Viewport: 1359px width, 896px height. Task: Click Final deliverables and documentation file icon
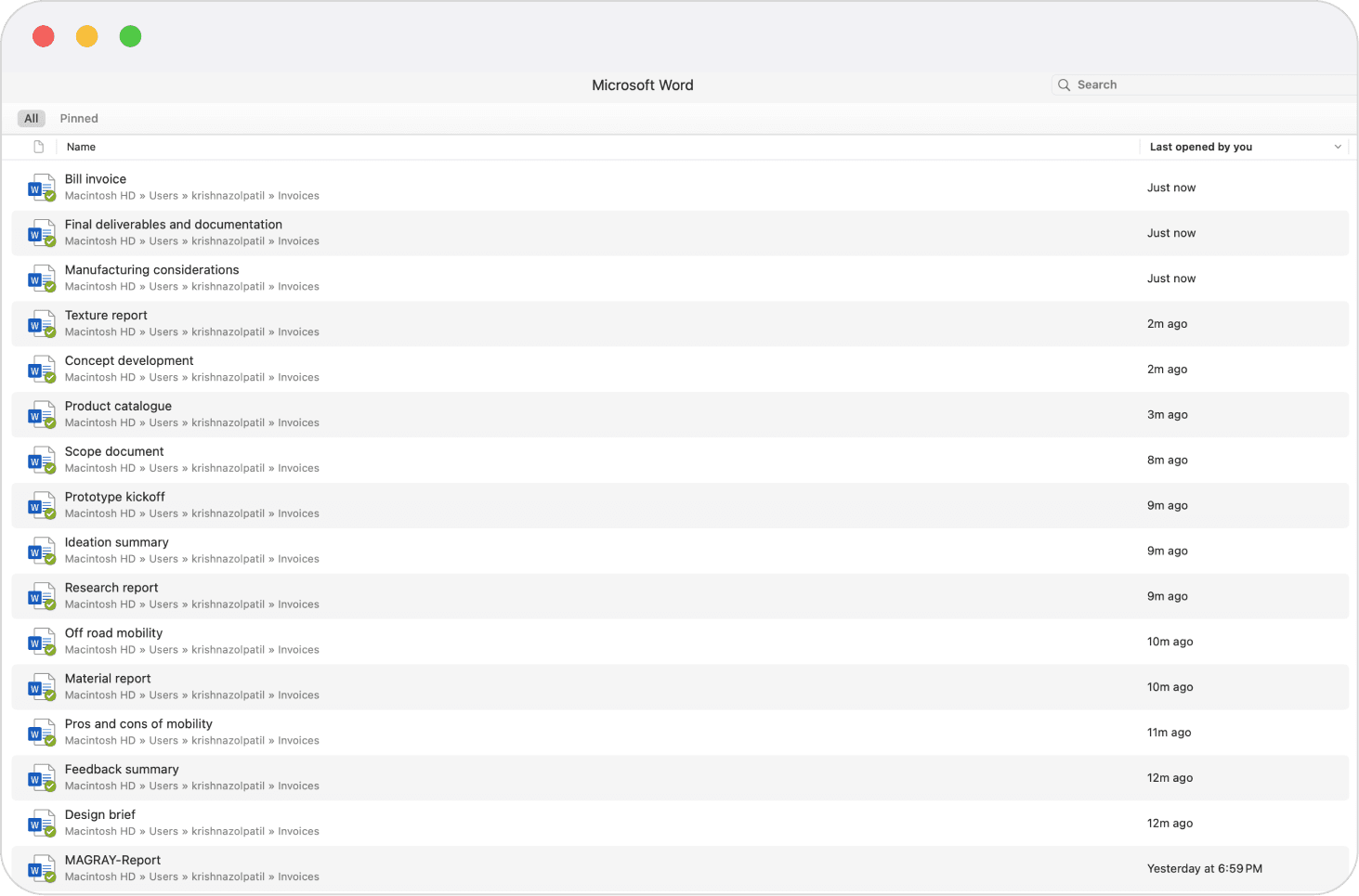[x=41, y=233]
